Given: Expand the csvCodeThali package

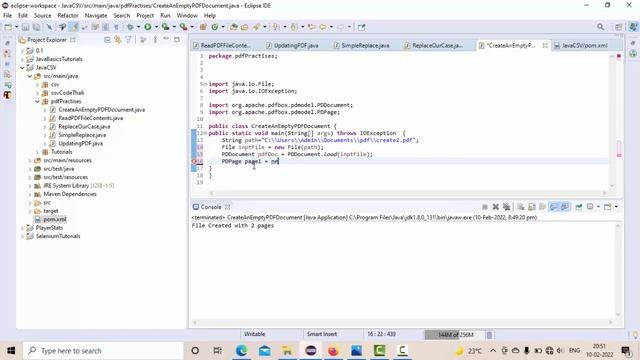Looking at the screenshot, I should pos(37,93).
